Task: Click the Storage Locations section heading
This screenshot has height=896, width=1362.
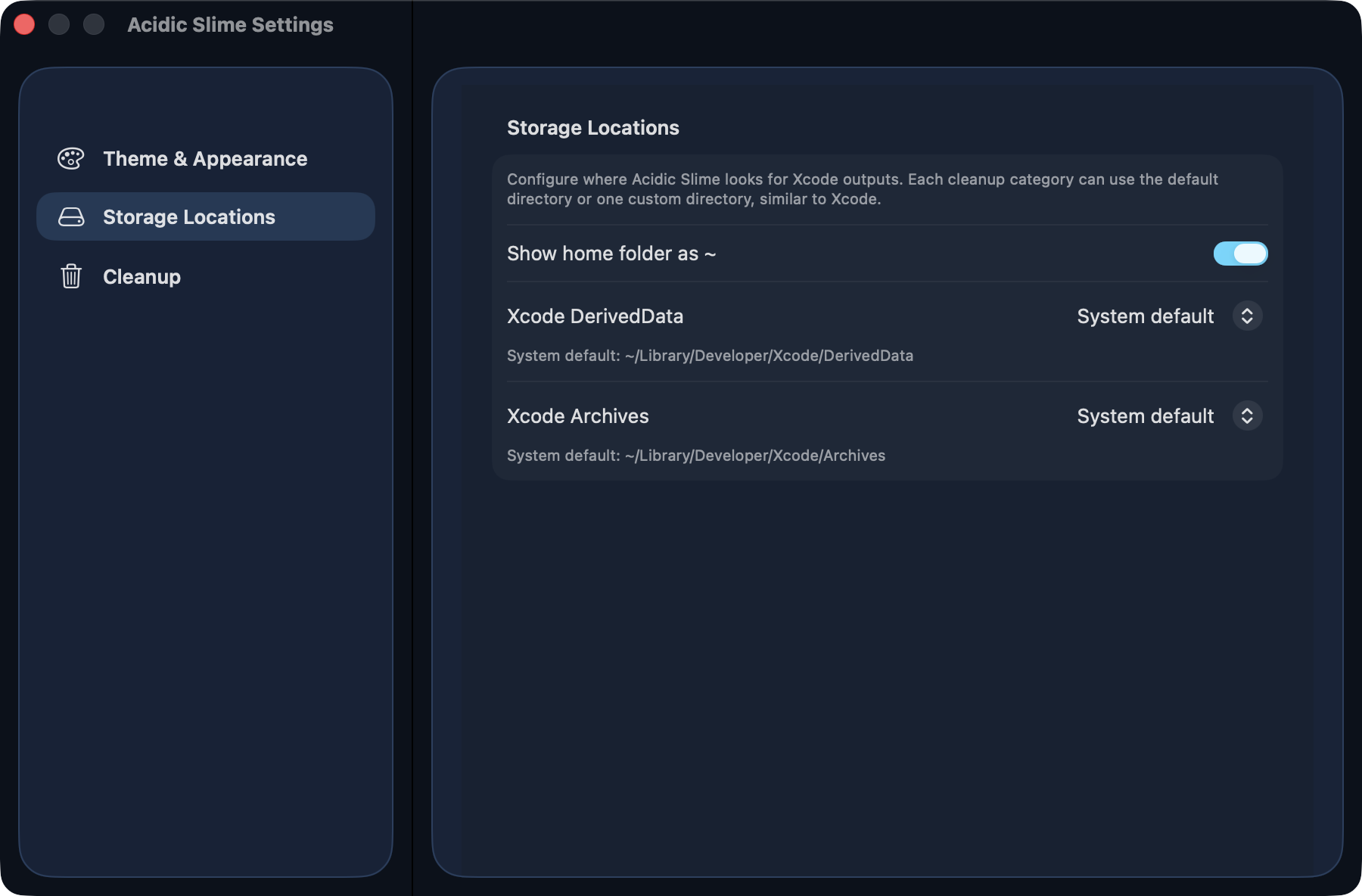Action: [592, 127]
